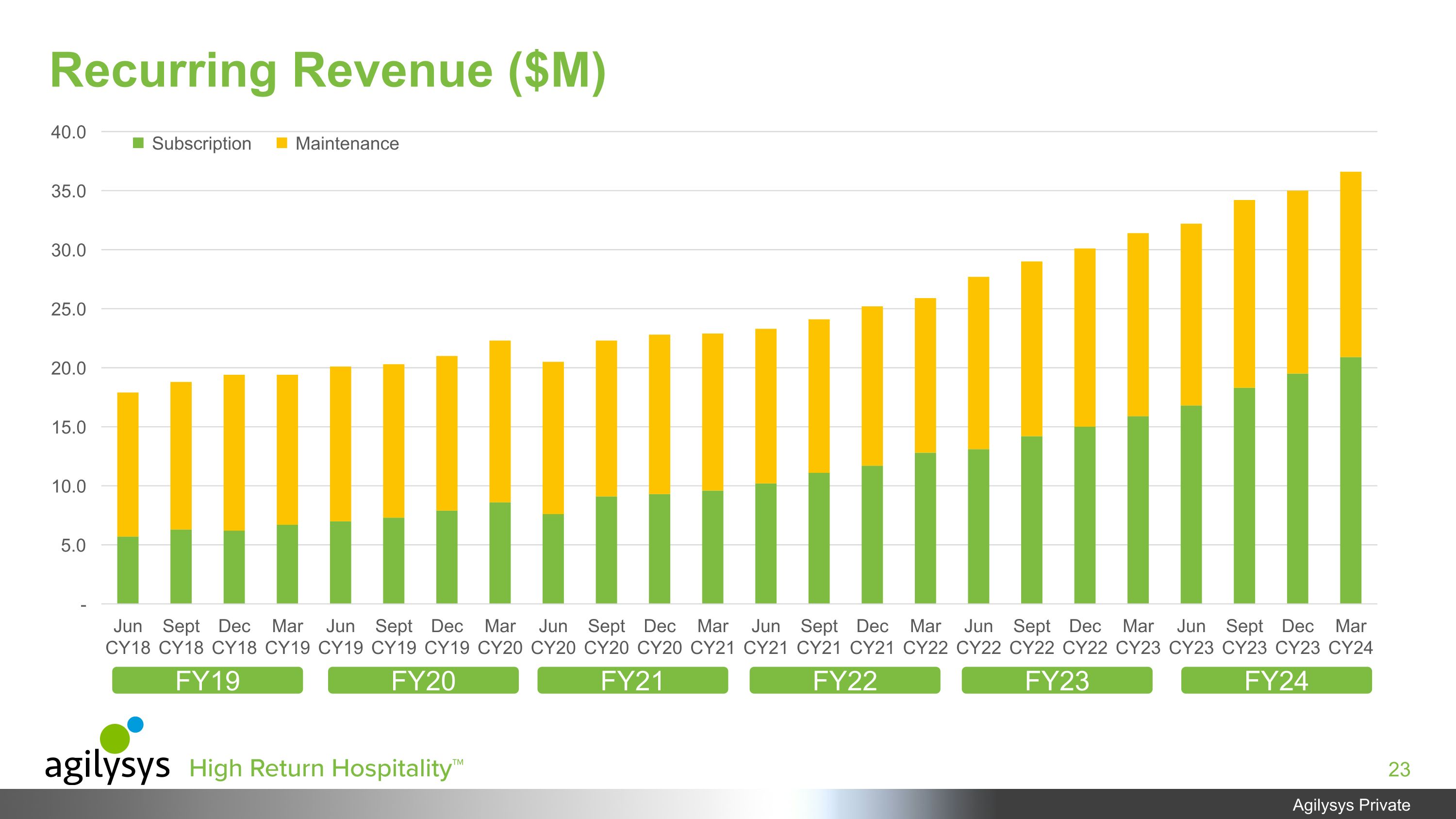Click the 25.0 axis value
1456x819 pixels.
point(68,309)
